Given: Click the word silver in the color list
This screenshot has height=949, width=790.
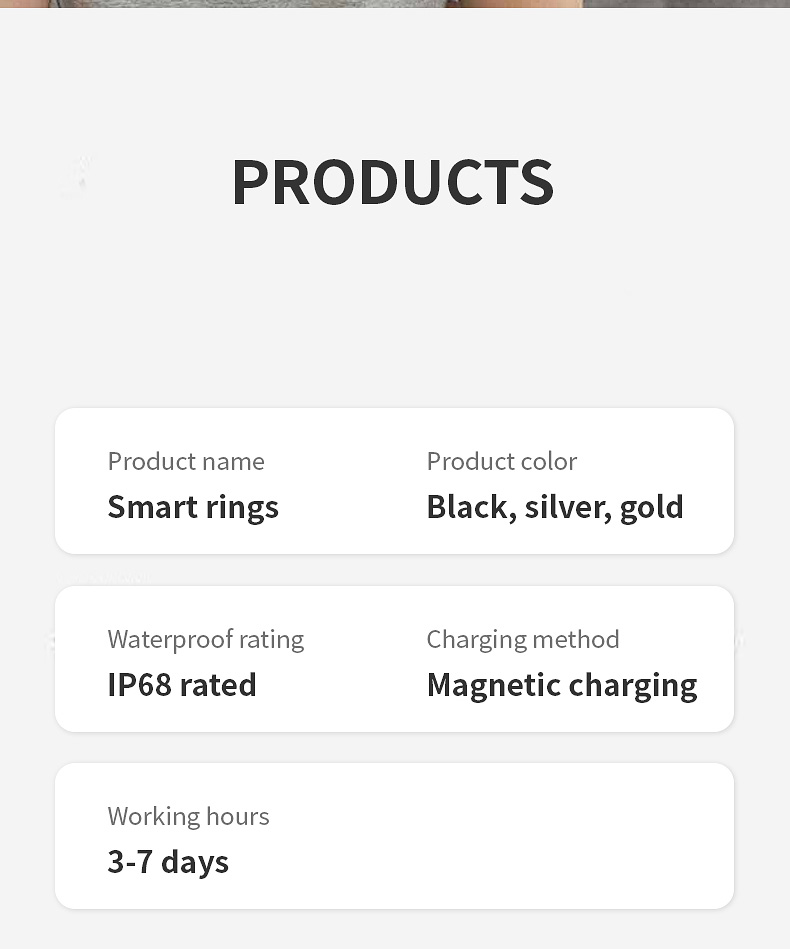Looking at the screenshot, I should click(x=568, y=507).
